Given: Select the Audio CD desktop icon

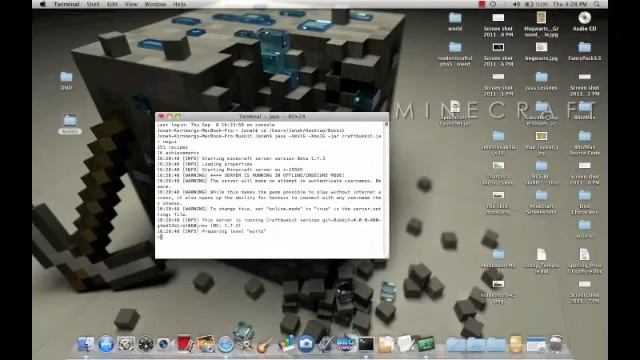Looking at the screenshot, I should pyautogui.click(x=584, y=22).
